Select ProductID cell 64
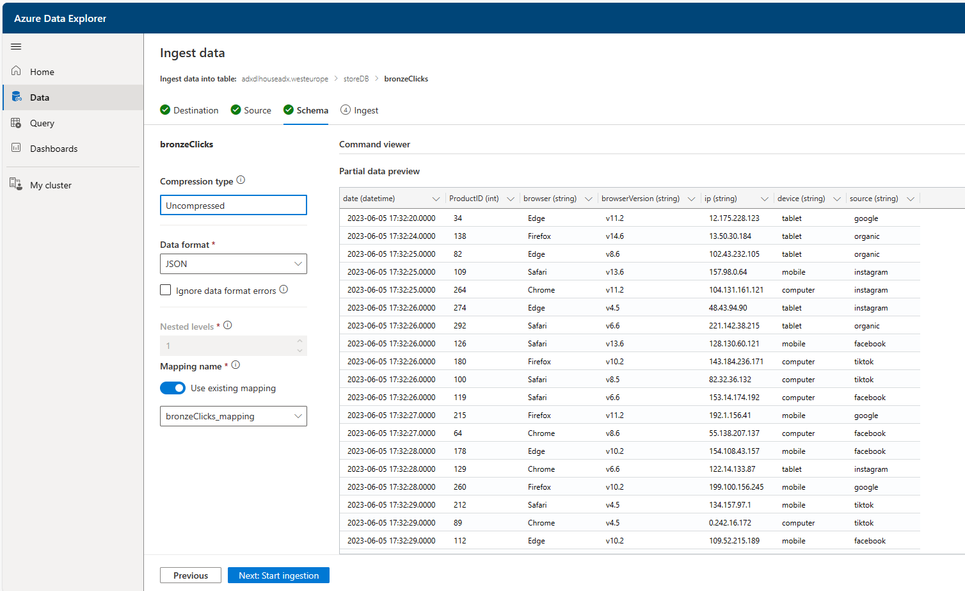The width and height of the screenshot is (965, 591). (x=458, y=433)
